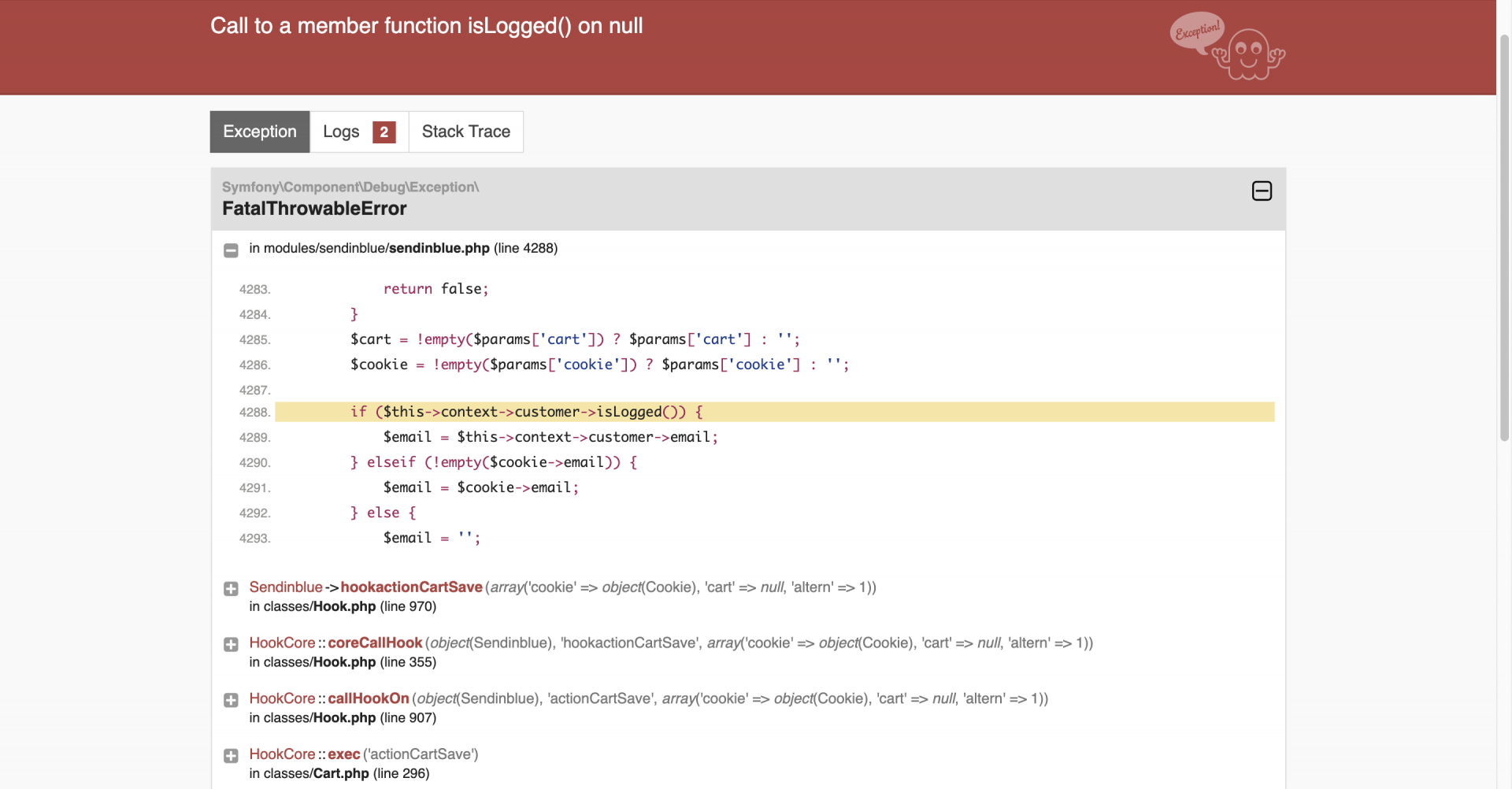1512x789 pixels.
Task: Click the 'in classes/Hook.php (line 907)' text
Action: point(343,718)
